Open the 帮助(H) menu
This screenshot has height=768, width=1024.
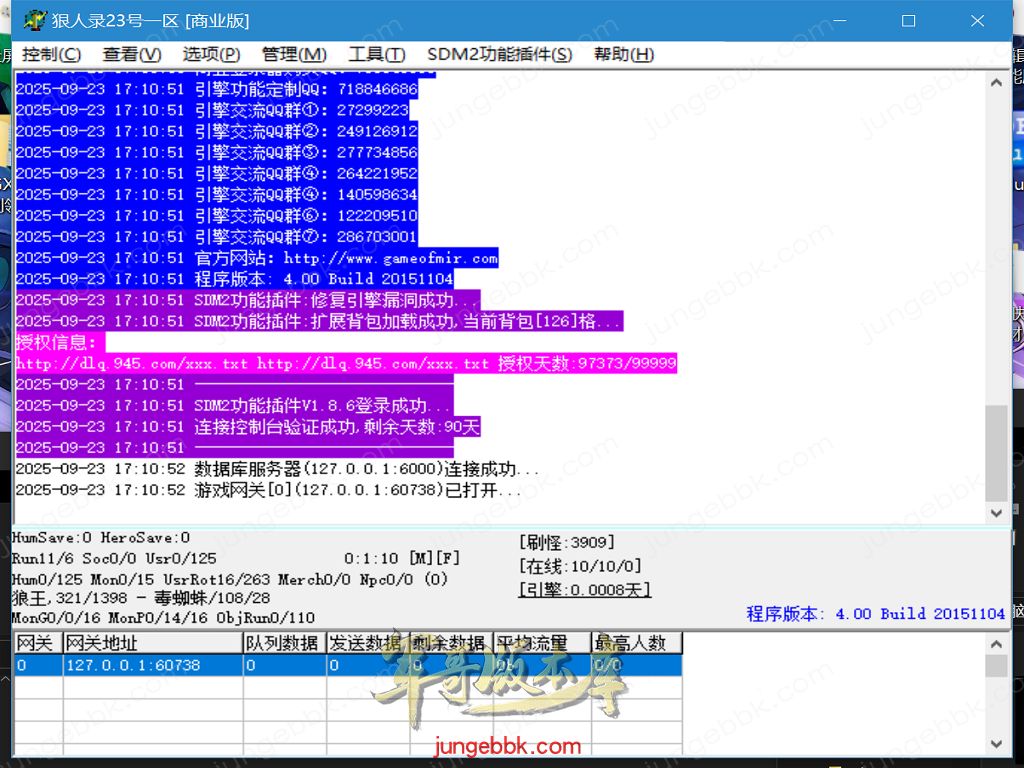tap(623, 54)
